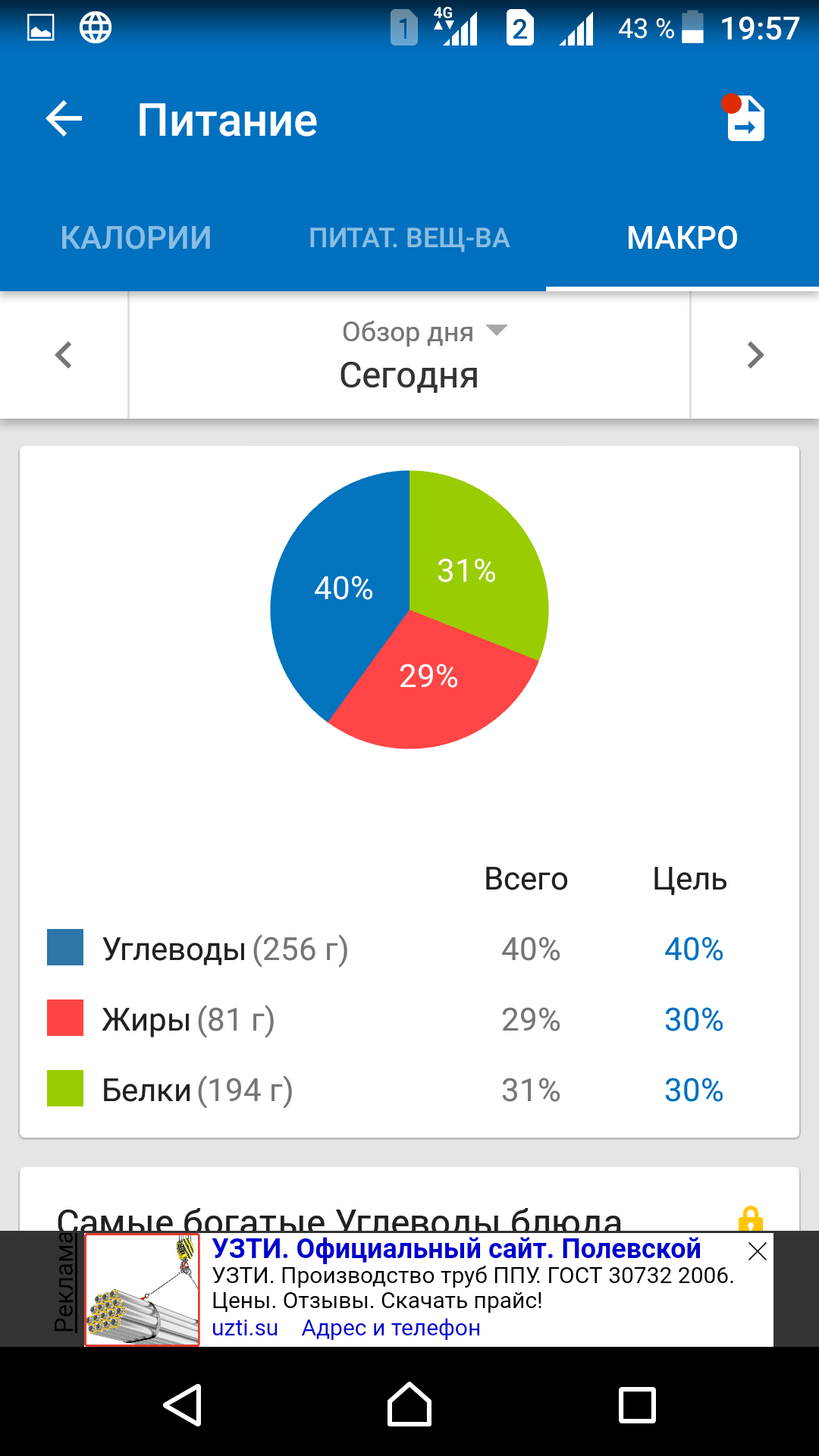Screen dimensions: 819x1456
Task: Tap the 30% protein goal in Белки row
Action: [x=693, y=1090]
